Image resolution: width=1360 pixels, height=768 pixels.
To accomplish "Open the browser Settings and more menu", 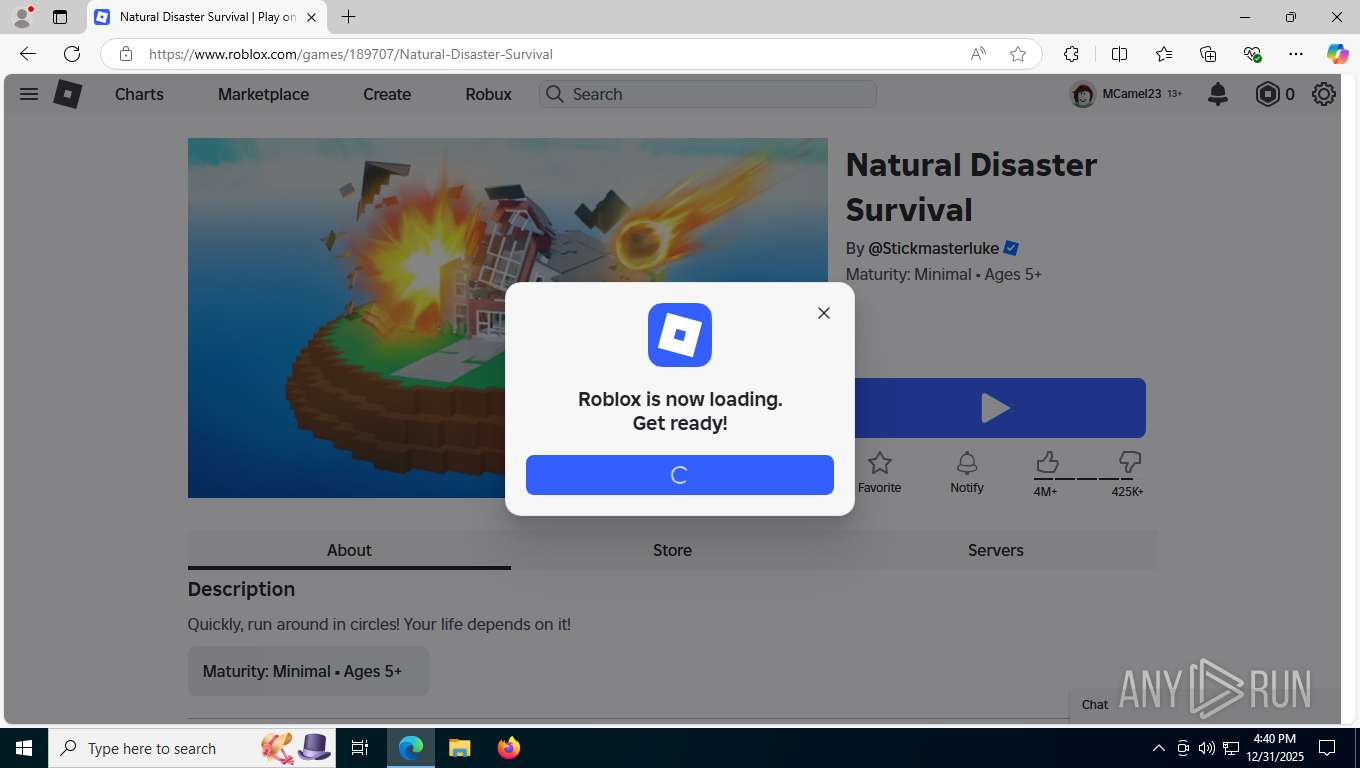I will click(1296, 54).
